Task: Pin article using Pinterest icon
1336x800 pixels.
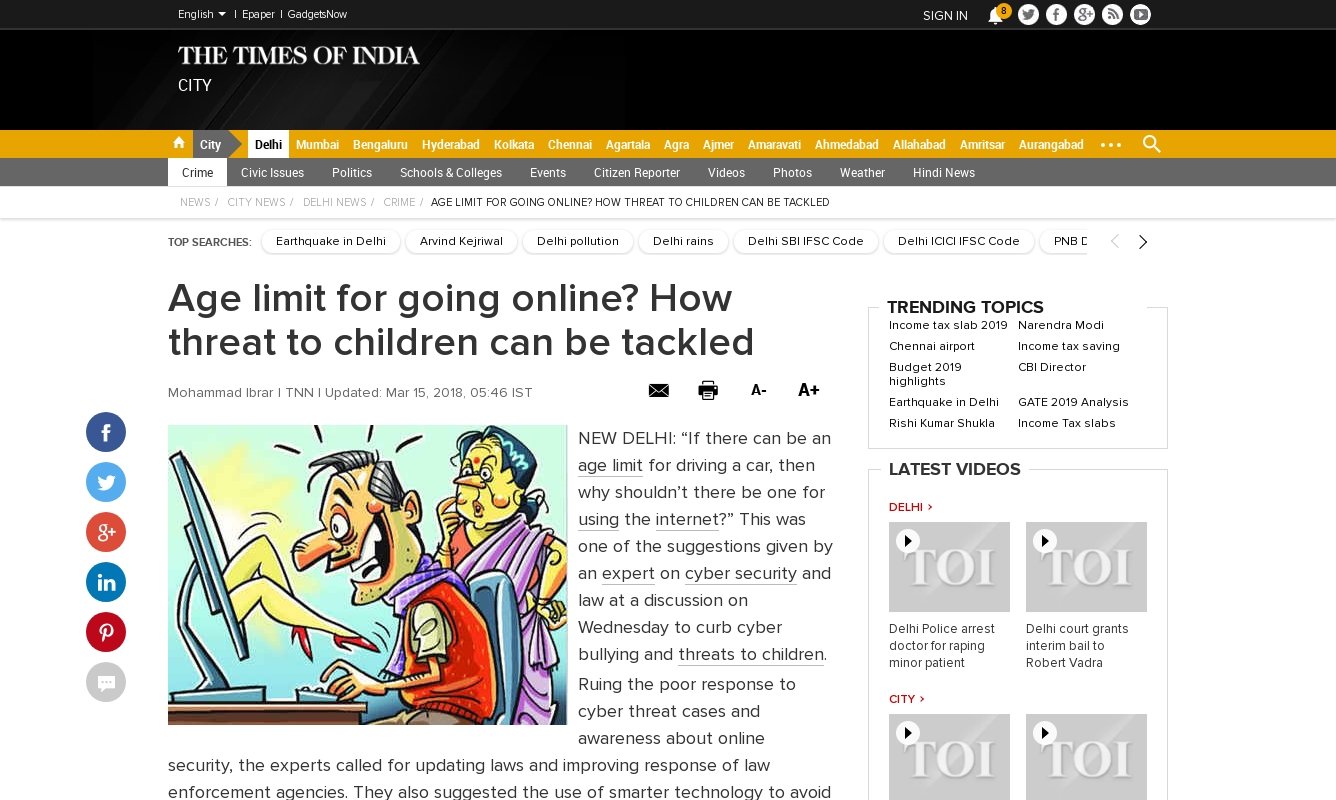Action: point(106,632)
